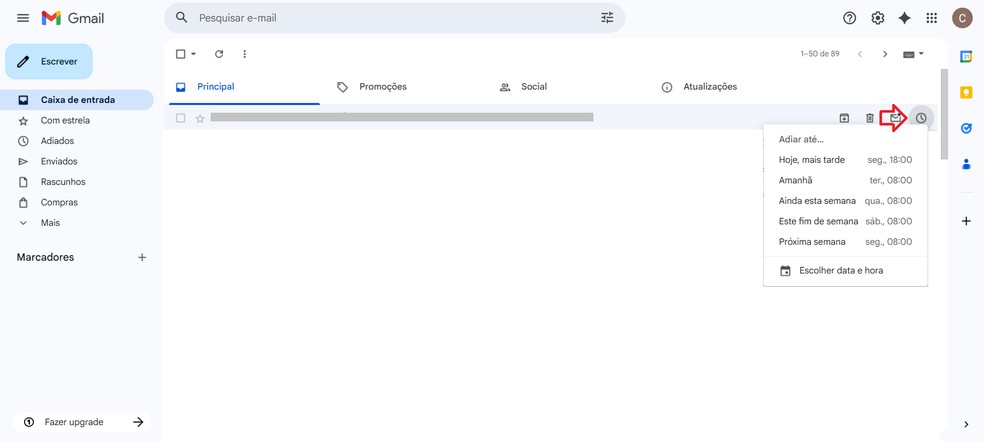Open the account avatar C
This screenshot has height=441, width=984.
pyautogui.click(x=961, y=18)
